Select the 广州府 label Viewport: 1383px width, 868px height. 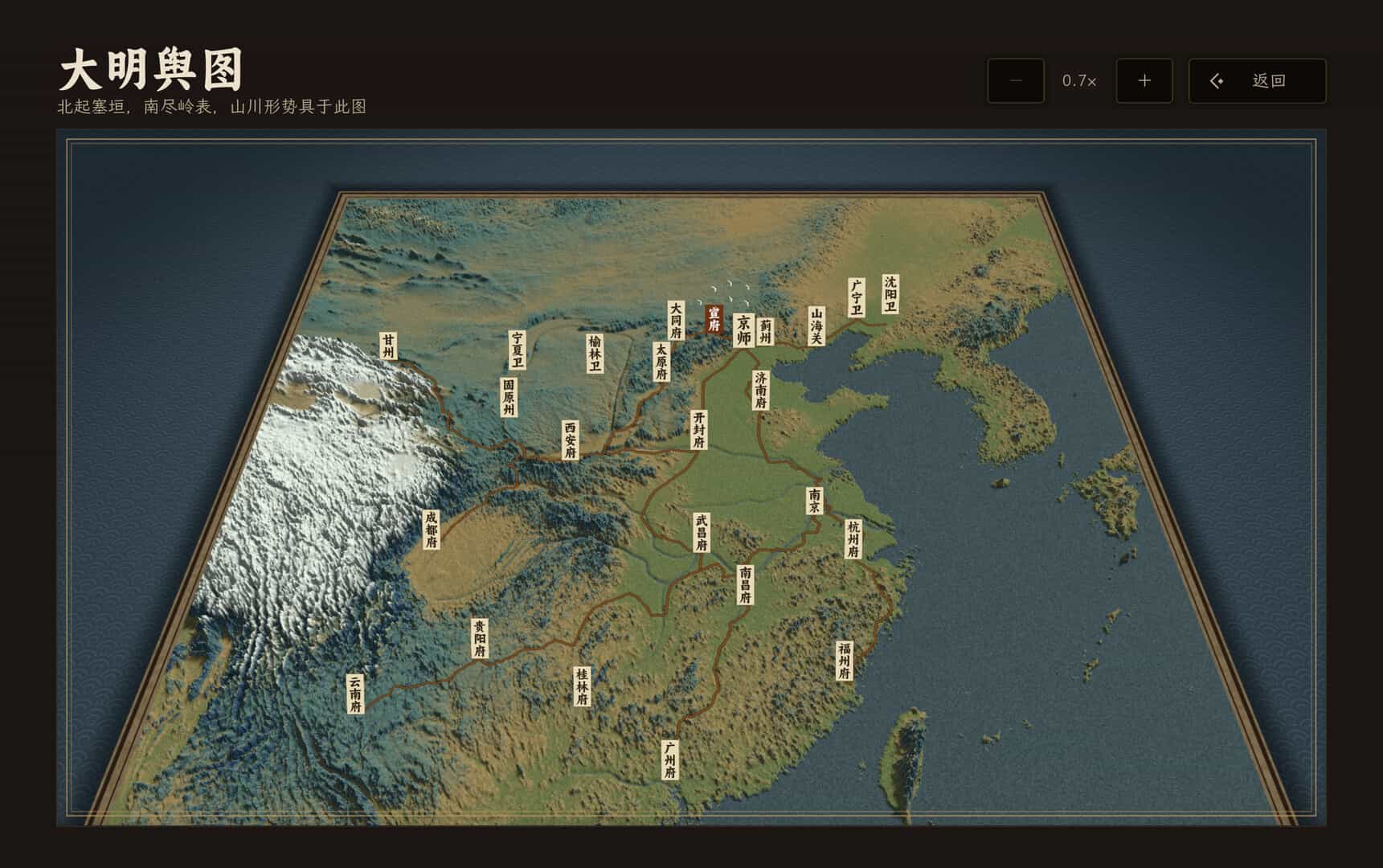(670, 760)
